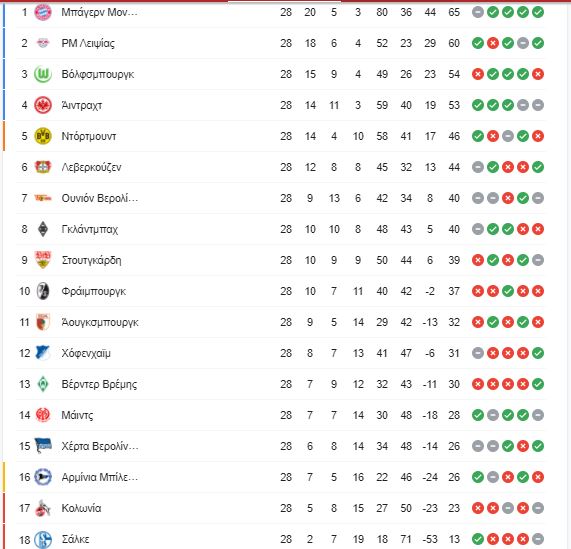Open the Ντόρτμουντ team page
The image size is (571, 549).
pos(89,136)
